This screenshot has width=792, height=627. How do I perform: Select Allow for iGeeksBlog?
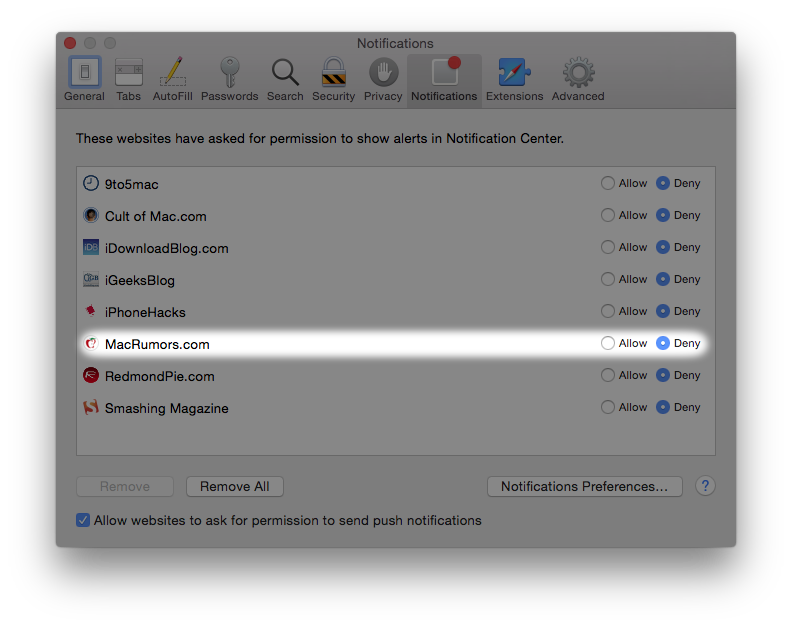tap(608, 279)
